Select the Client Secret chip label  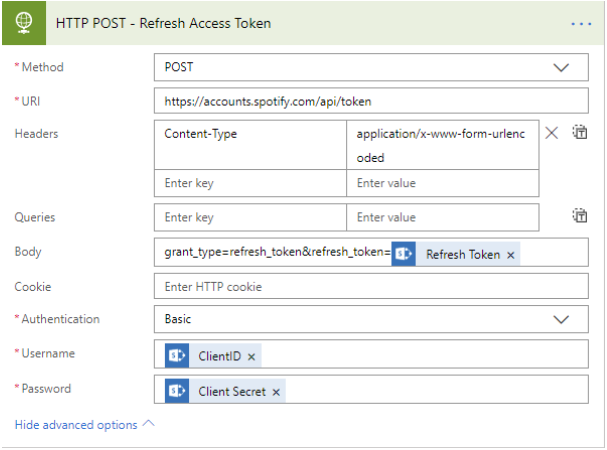pyautogui.click(x=232, y=392)
